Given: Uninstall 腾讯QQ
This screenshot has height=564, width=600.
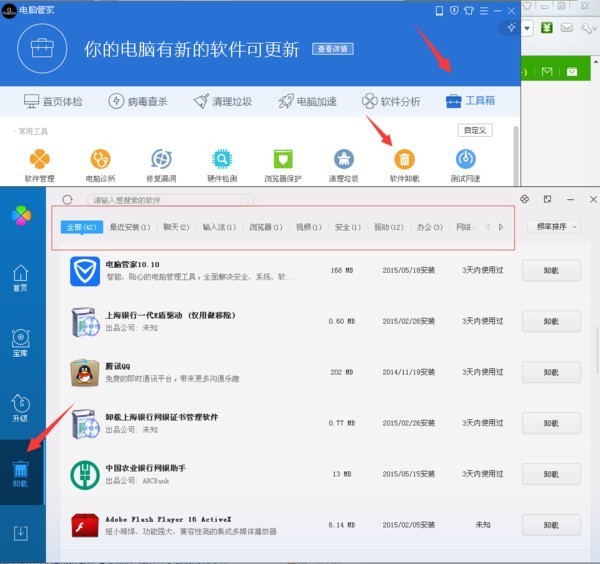Looking at the screenshot, I should click(551, 372).
